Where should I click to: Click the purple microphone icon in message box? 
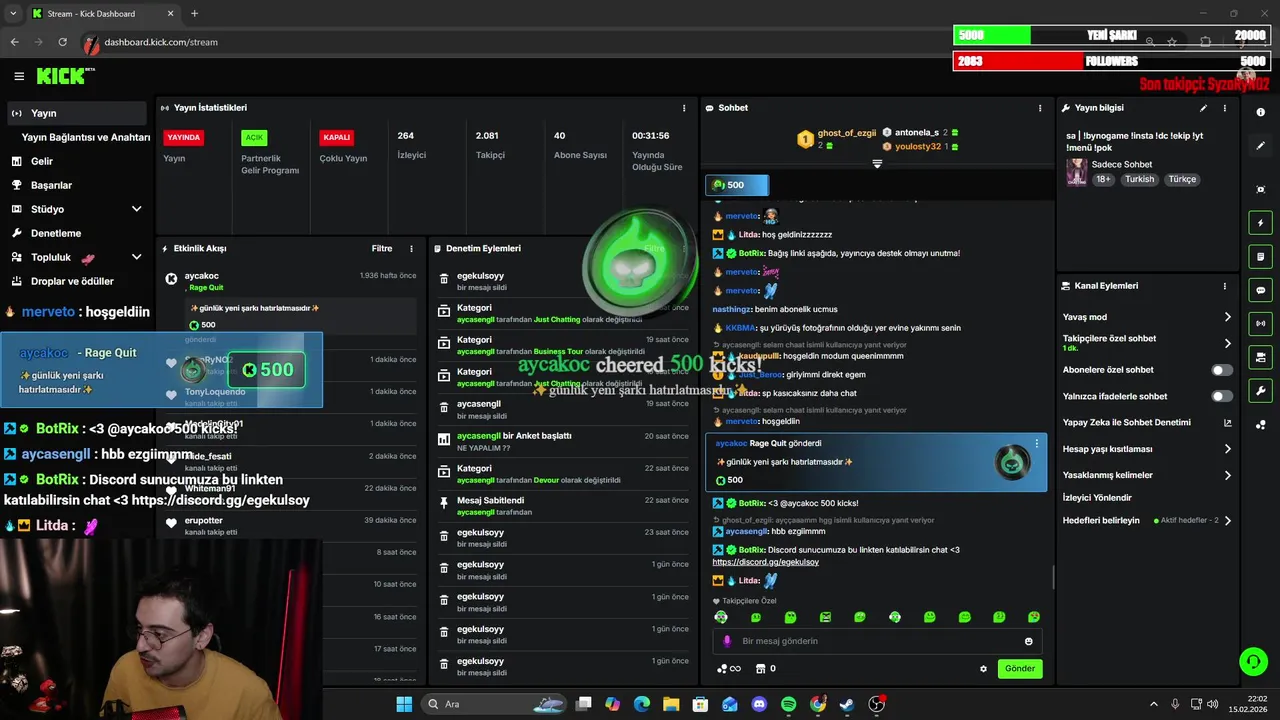[727, 641]
